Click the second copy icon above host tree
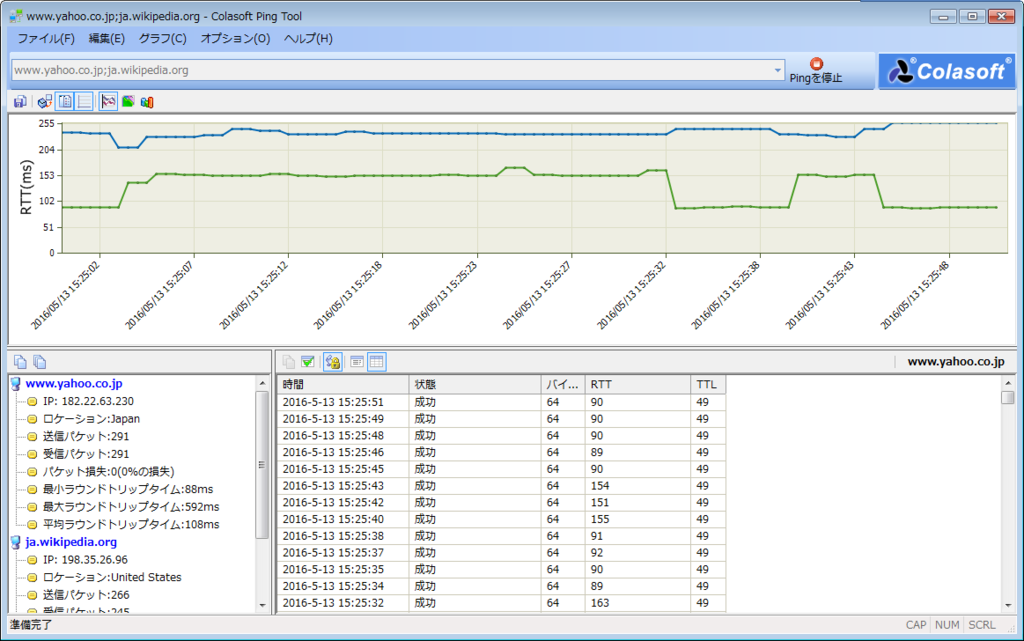 click(x=39, y=362)
